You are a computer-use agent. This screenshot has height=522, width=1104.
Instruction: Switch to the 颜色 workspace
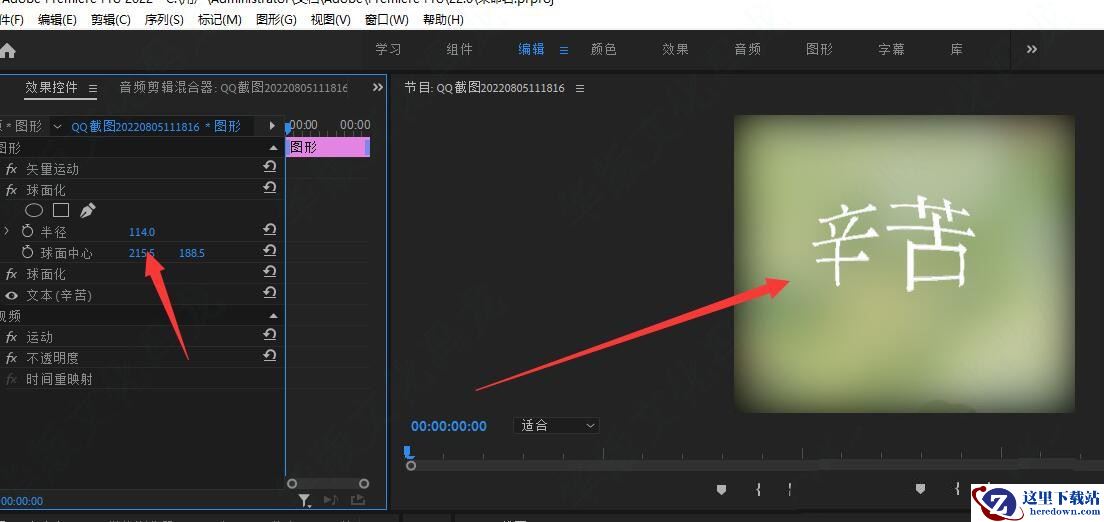point(603,49)
